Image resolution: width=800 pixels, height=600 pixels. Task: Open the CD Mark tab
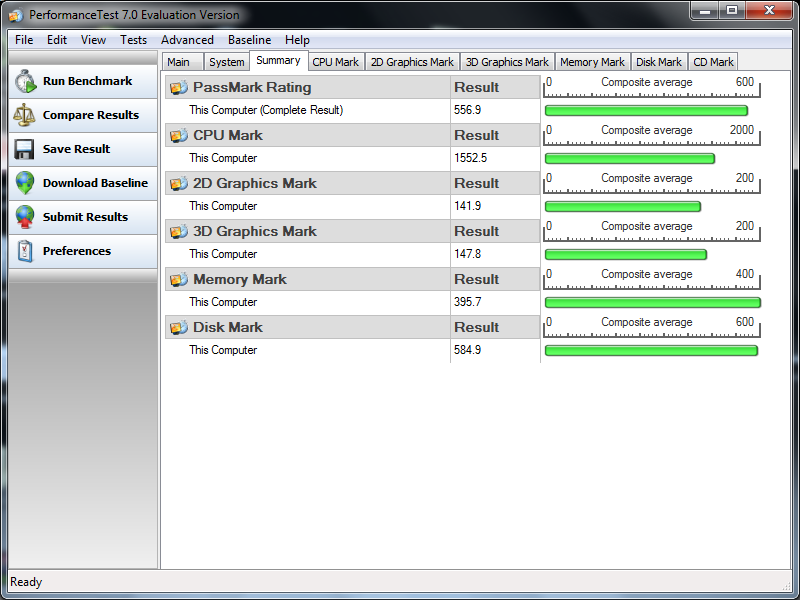pos(713,62)
